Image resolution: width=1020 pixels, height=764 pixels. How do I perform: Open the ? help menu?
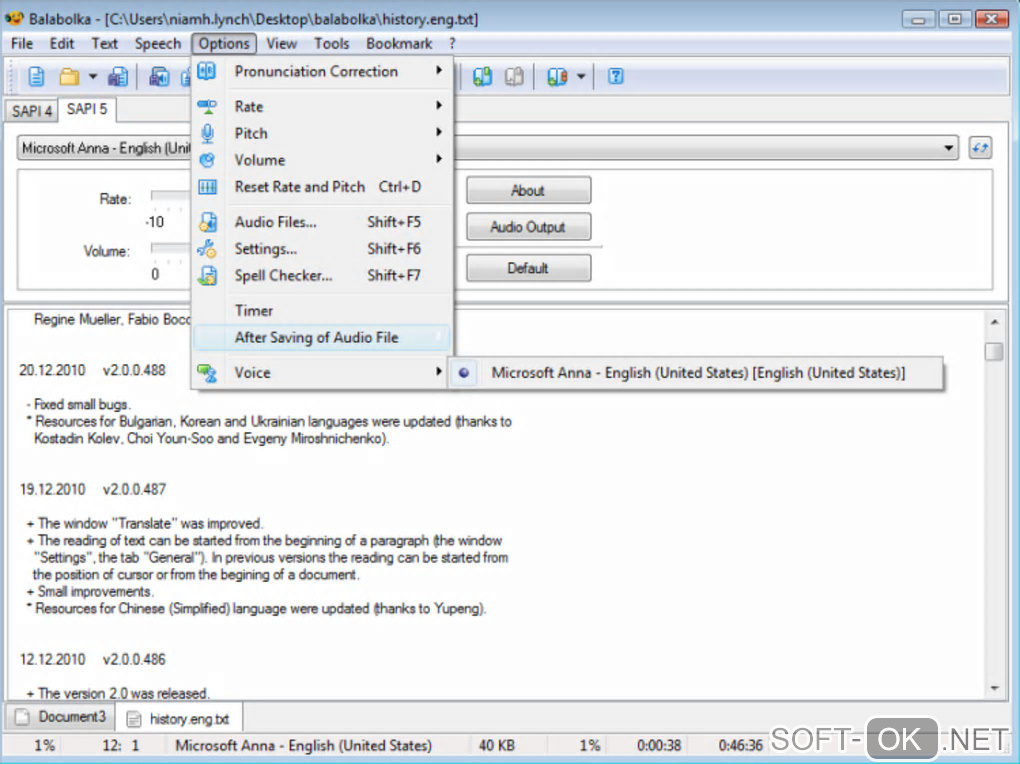(452, 44)
